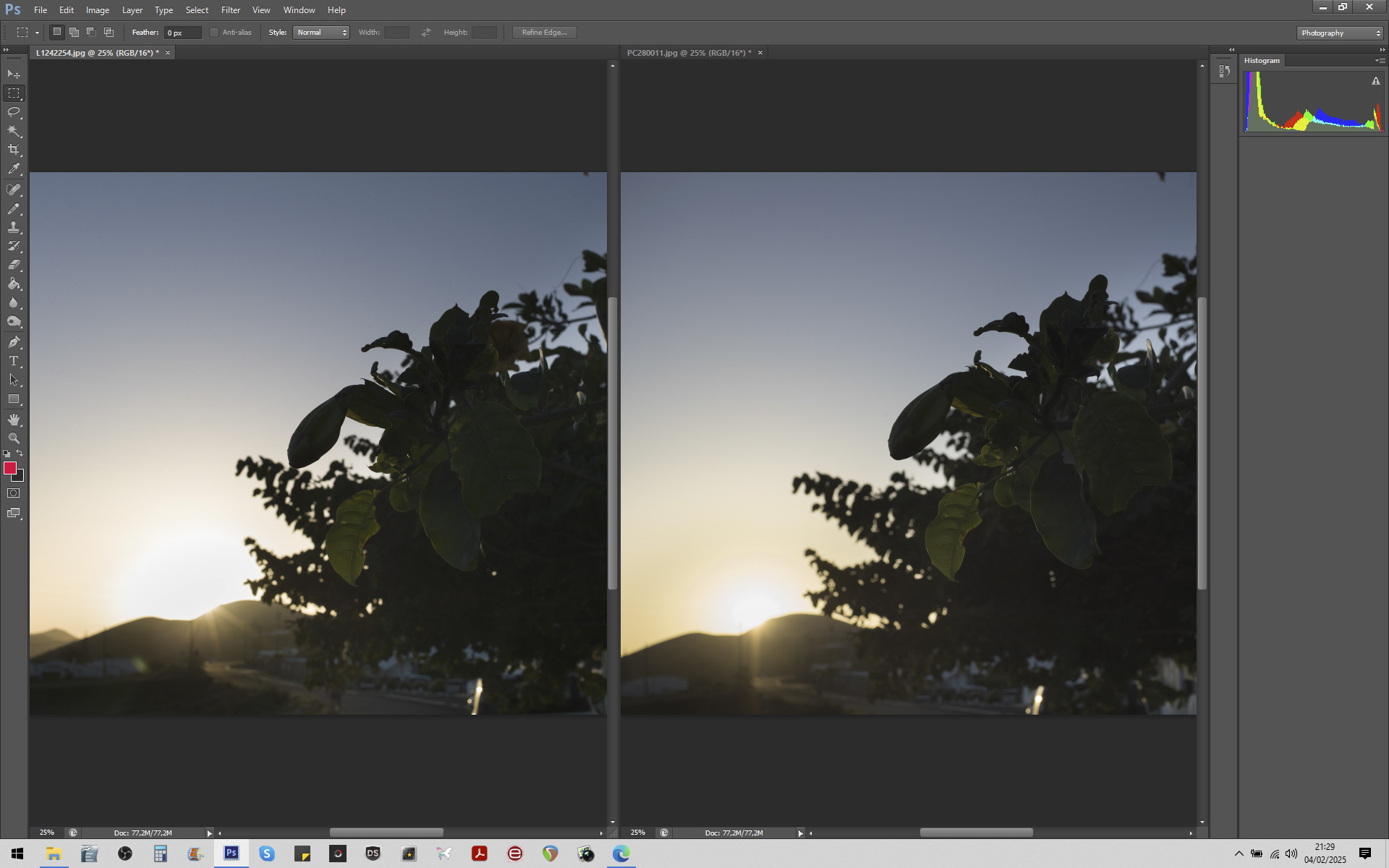Select the Crop tool

pos(14,150)
